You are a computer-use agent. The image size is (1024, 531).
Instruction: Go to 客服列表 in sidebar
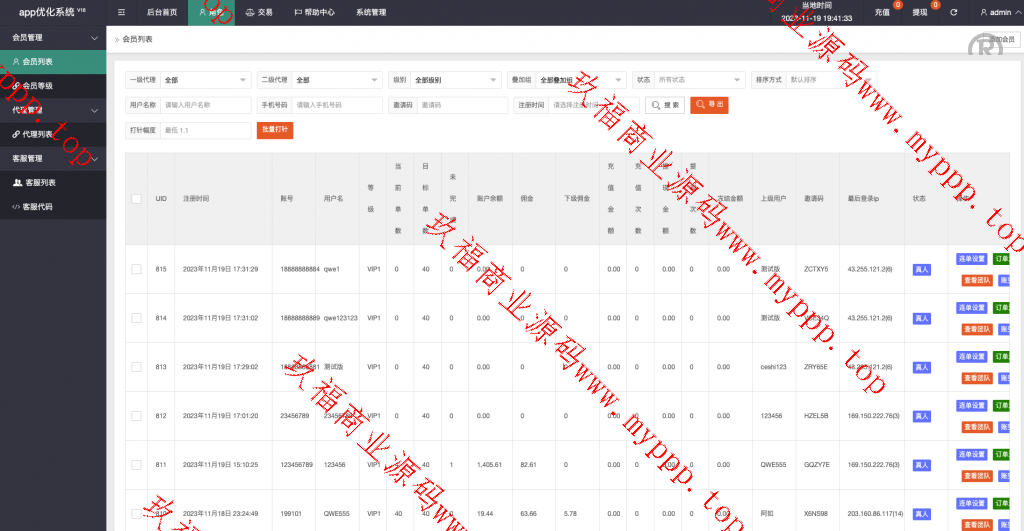point(40,183)
